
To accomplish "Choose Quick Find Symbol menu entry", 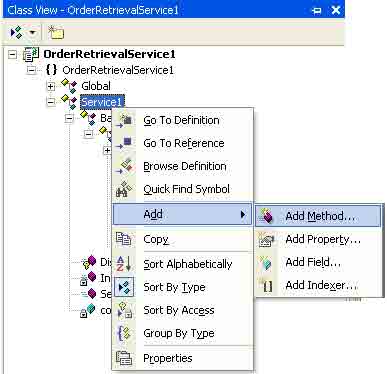I will (x=183, y=189).
